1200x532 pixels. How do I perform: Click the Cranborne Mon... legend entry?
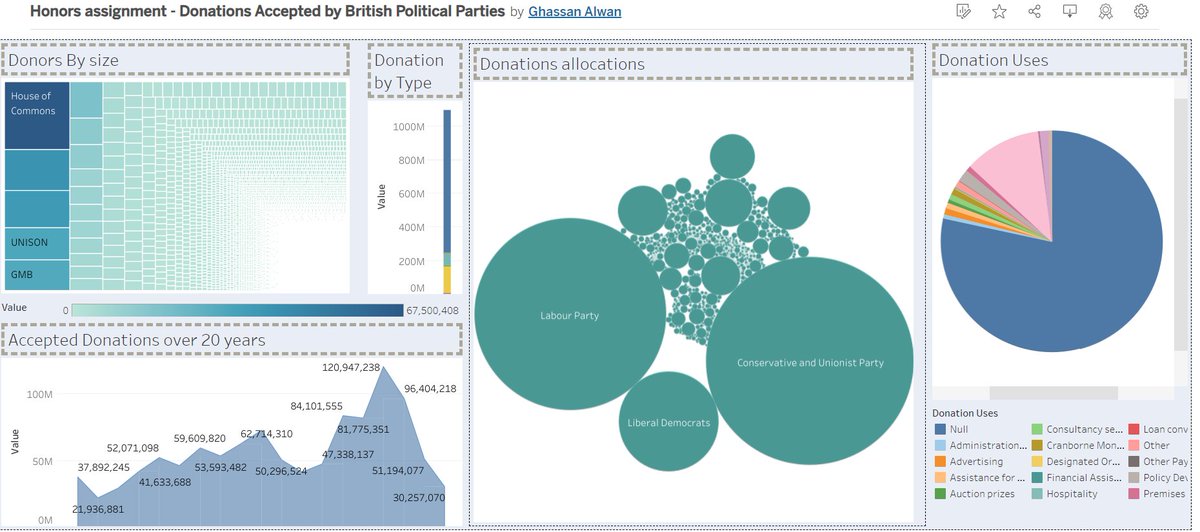click(x=1077, y=445)
